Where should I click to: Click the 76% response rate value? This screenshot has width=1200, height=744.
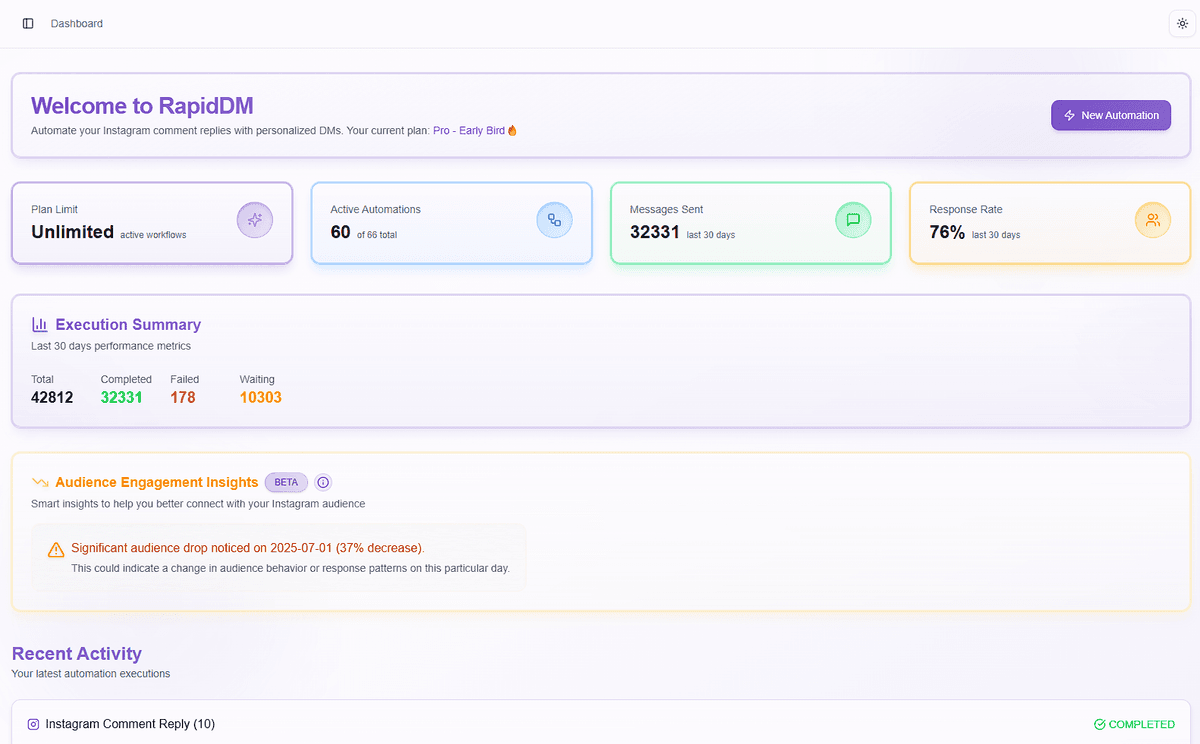click(947, 232)
